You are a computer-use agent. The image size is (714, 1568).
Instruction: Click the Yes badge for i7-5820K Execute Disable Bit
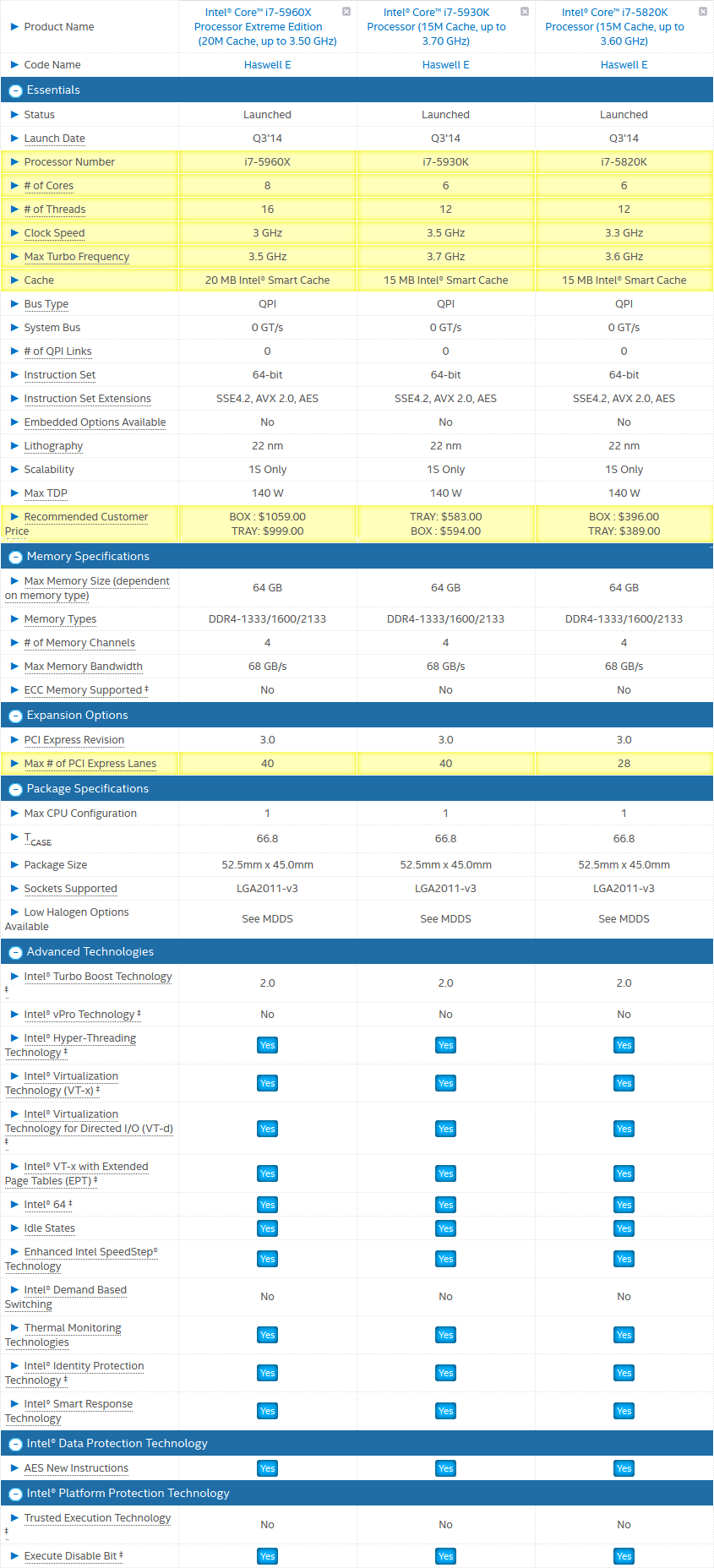pos(624,1557)
